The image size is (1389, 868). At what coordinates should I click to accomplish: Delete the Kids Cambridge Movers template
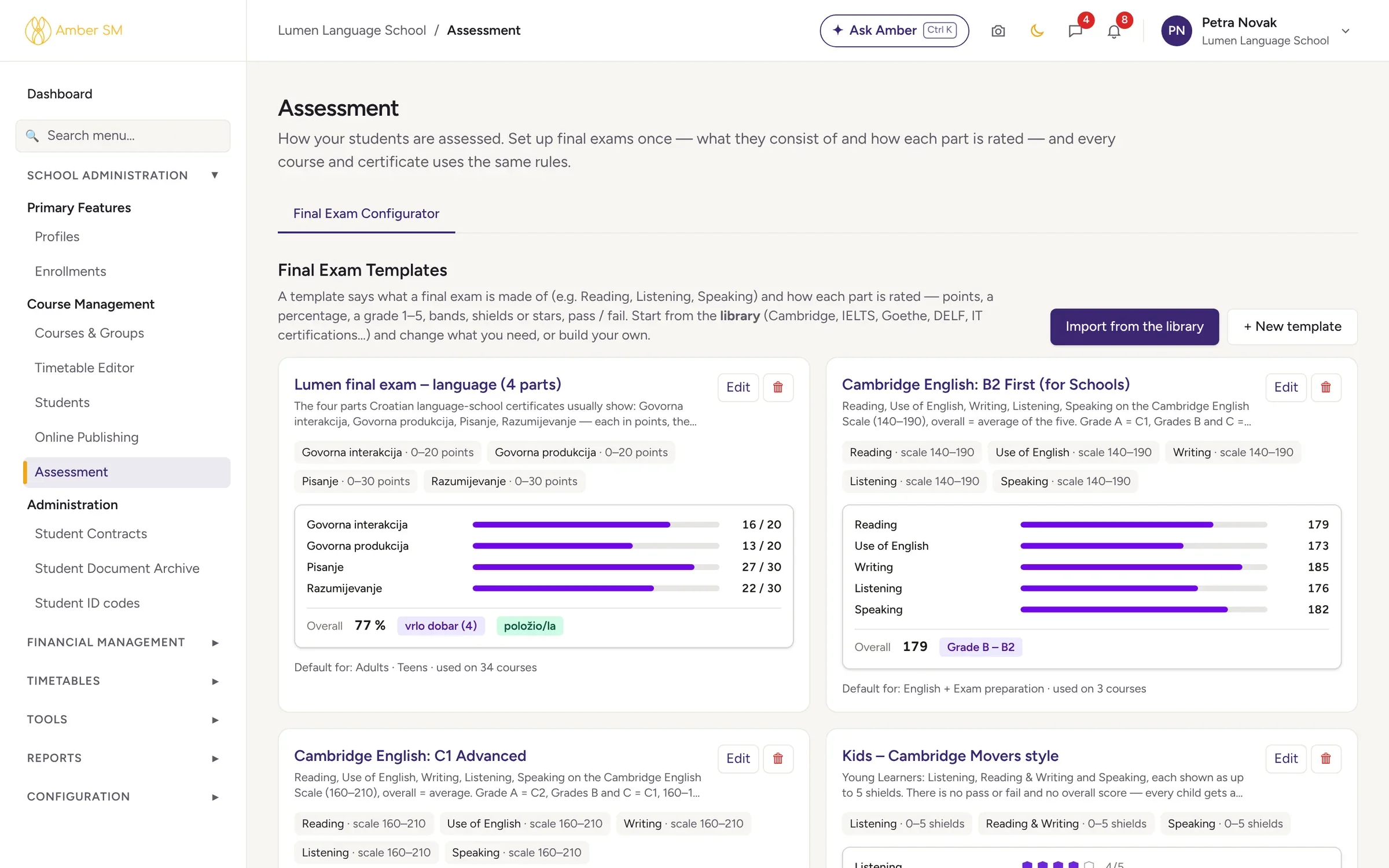1326,759
